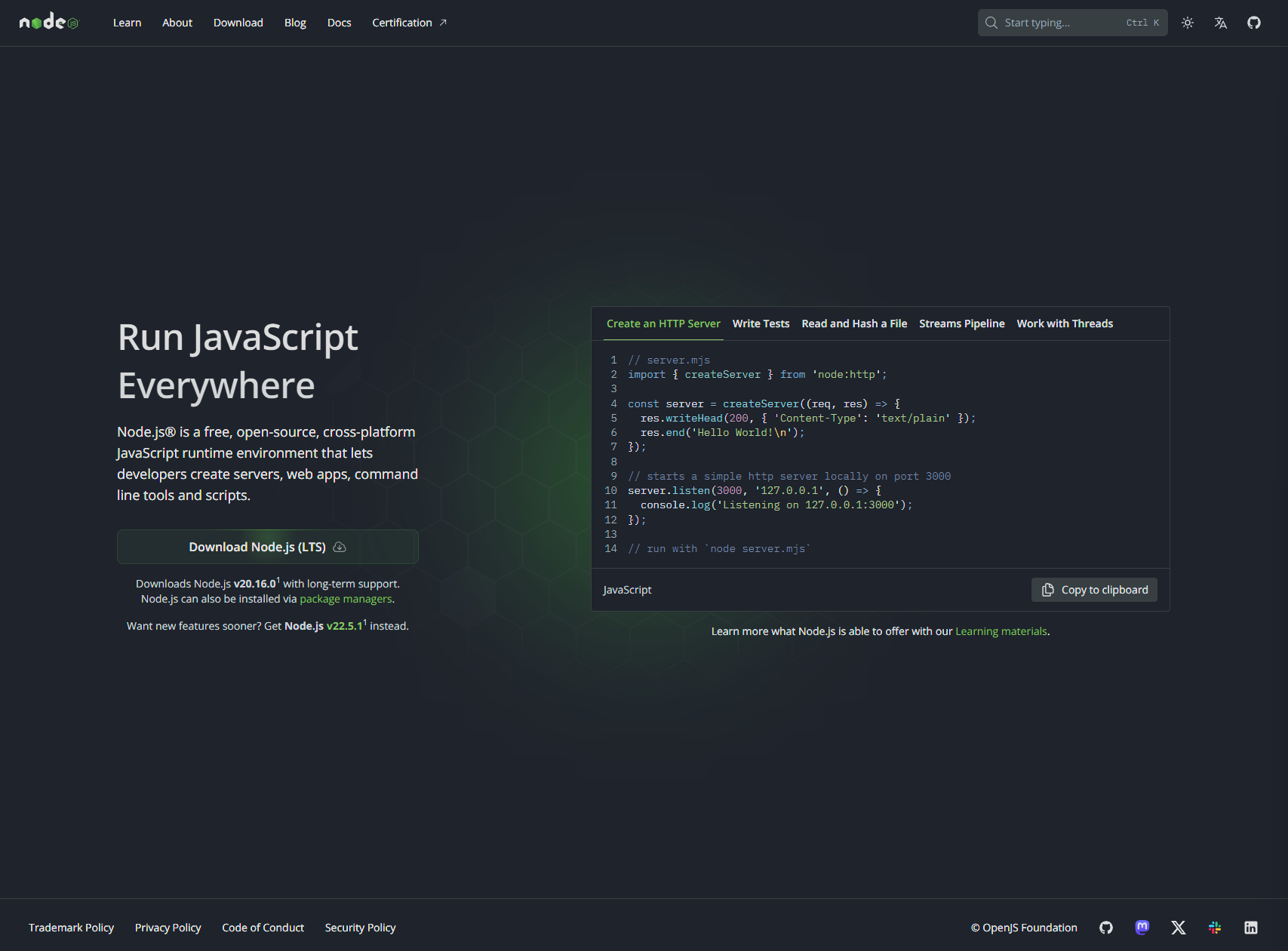Click the 'Download Node.js (LTS)' button
Screen dimensions: 1288x951
pos(268,547)
